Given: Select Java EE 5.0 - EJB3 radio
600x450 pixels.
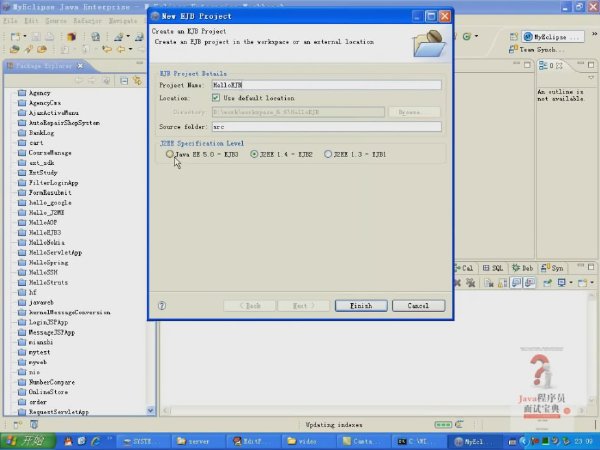Looking at the screenshot, I should pos(169,154).
